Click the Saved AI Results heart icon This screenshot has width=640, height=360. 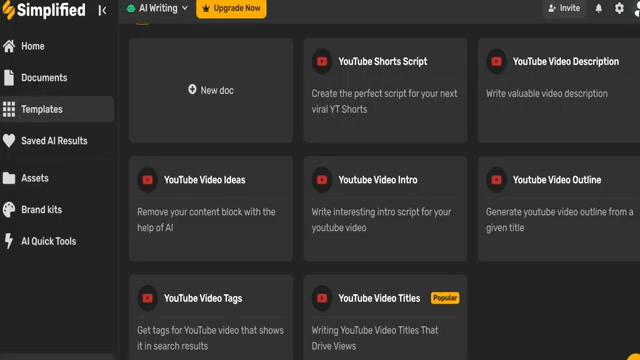point(9,141)
